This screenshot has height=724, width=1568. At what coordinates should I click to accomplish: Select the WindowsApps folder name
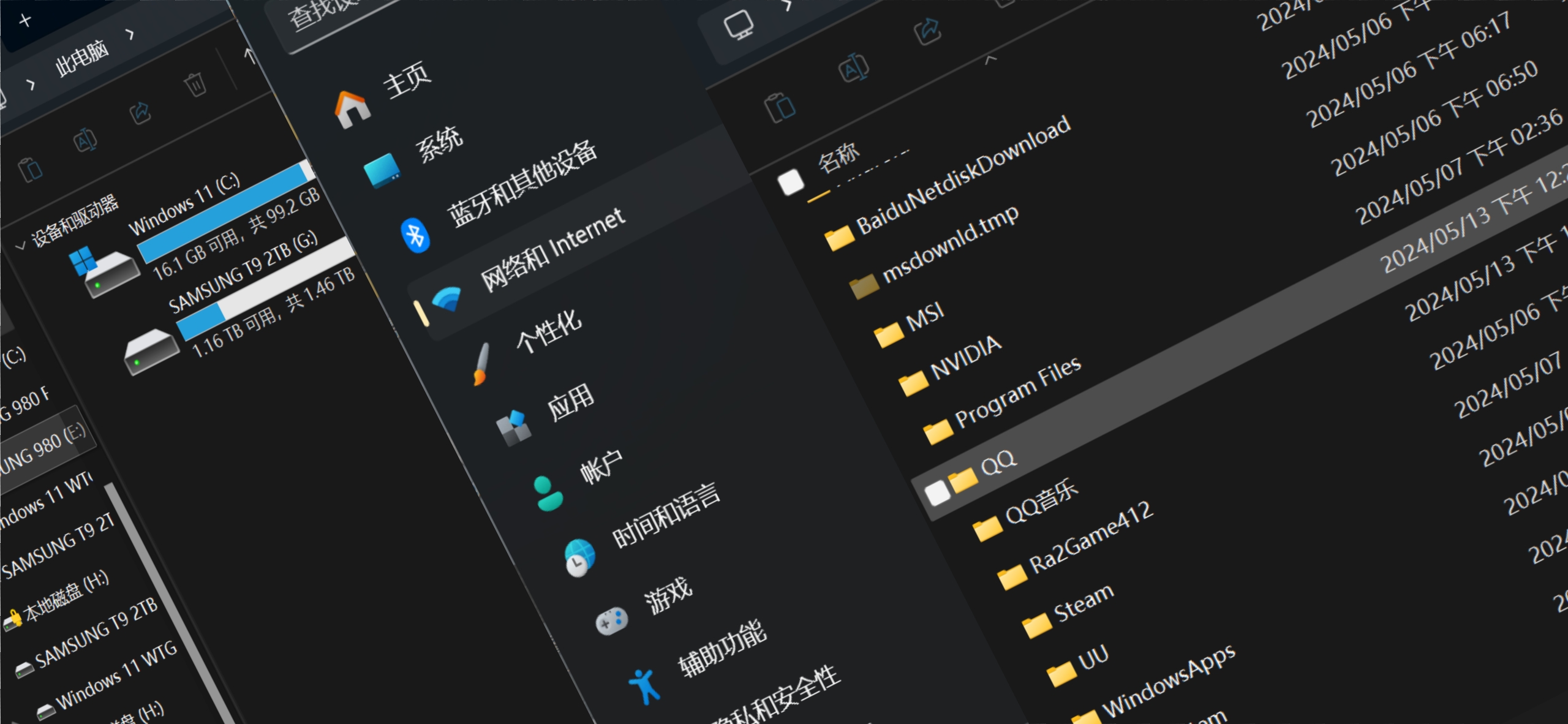(1168, 681)
